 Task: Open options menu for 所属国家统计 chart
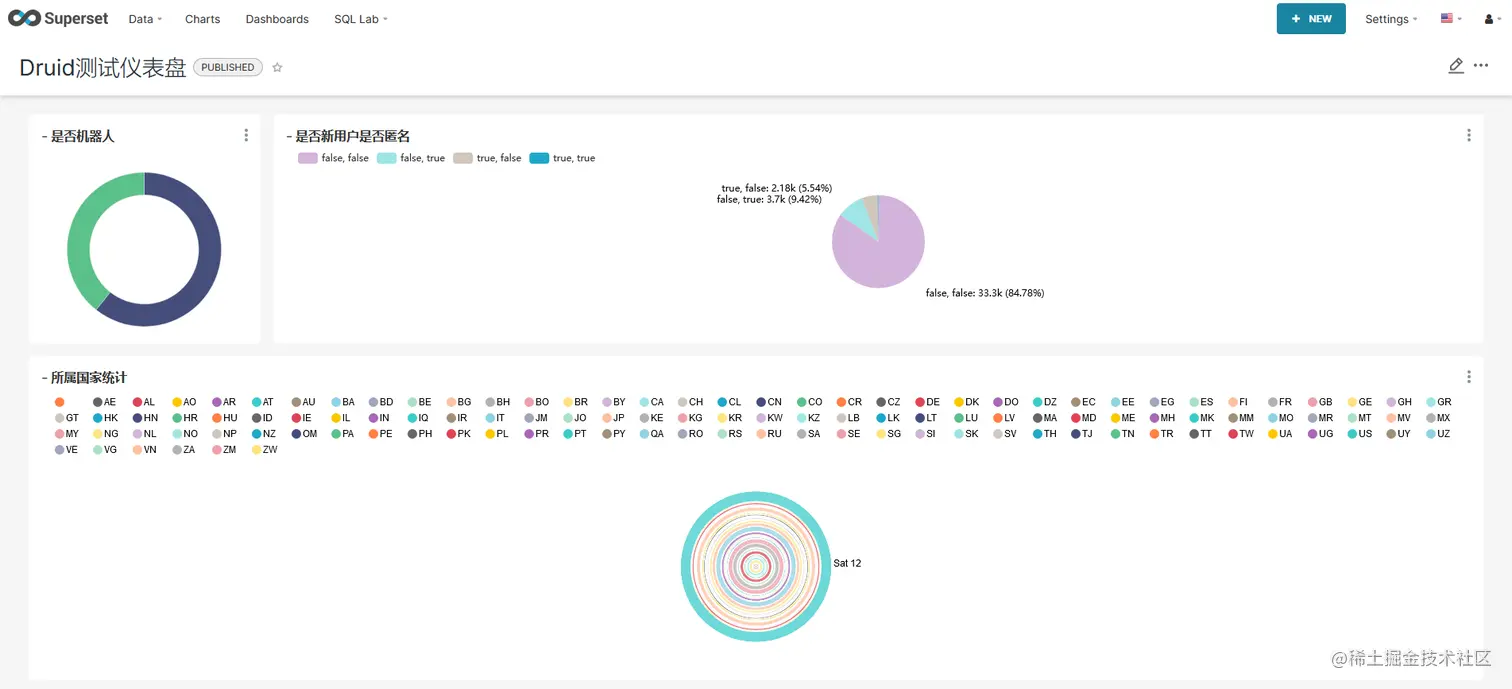tap(1469, 377)
